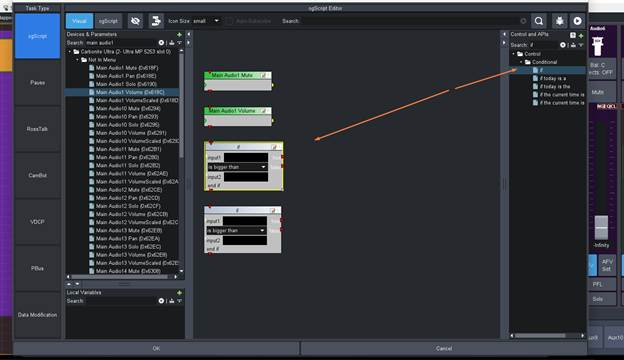The image size is (624, 360).
Task: Enable the Auto Subscribe checkbox
Action: coord(230,21)
